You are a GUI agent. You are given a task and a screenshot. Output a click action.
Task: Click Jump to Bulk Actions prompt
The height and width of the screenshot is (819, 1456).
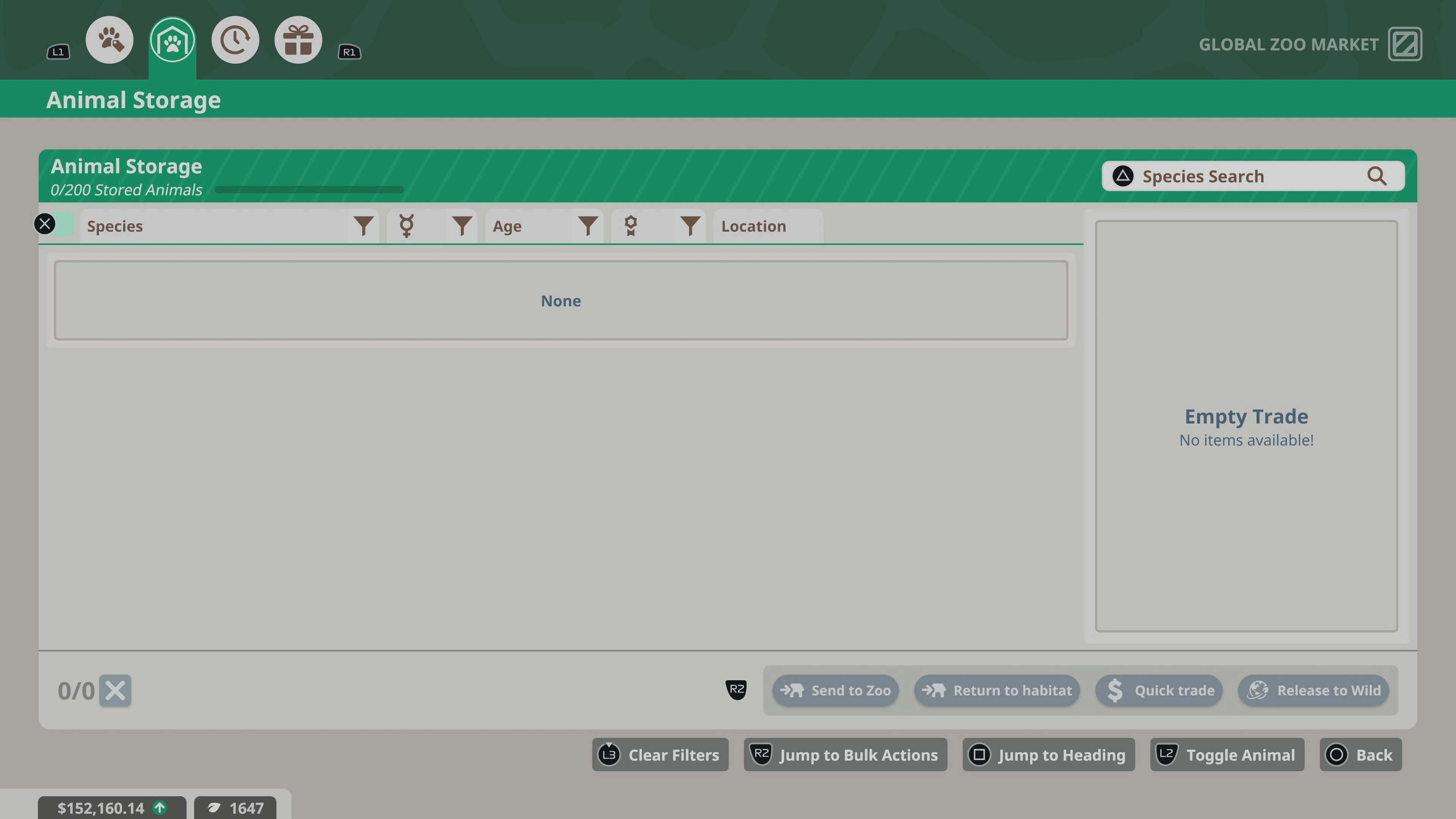[x=846, y=755]
